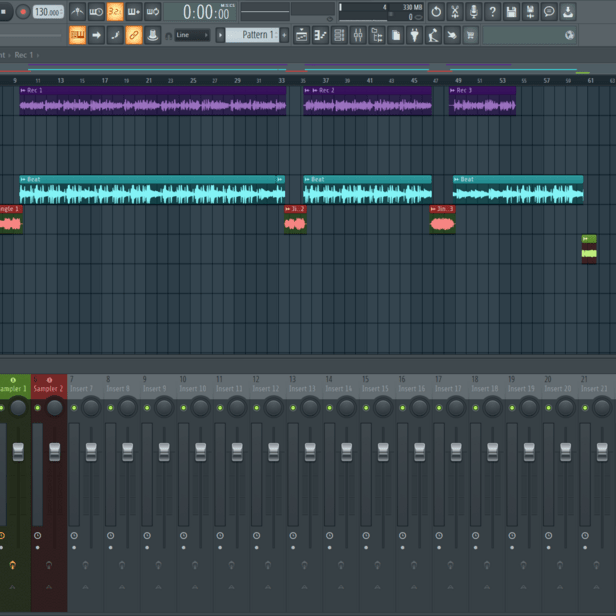Open project info speech bubble icon

[549, 12]
